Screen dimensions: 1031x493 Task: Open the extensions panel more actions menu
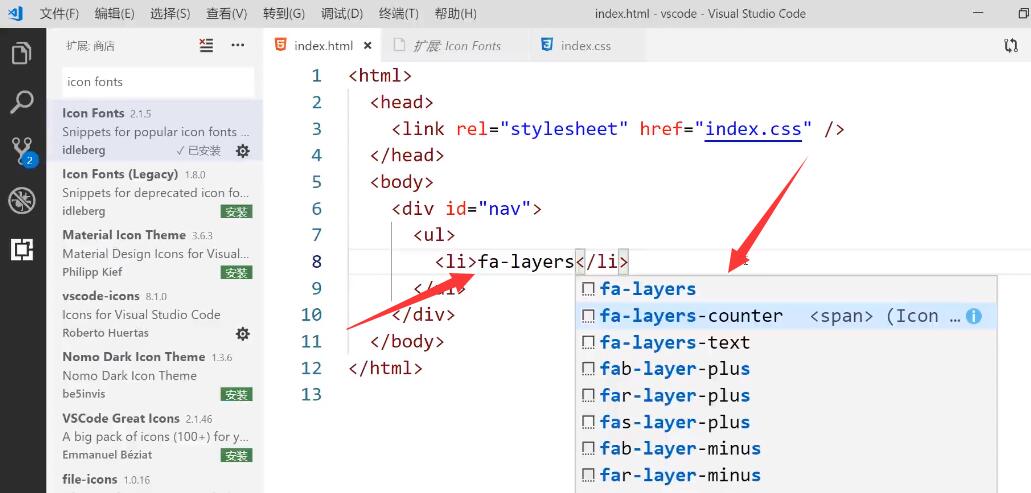click(x=238, y=45)
